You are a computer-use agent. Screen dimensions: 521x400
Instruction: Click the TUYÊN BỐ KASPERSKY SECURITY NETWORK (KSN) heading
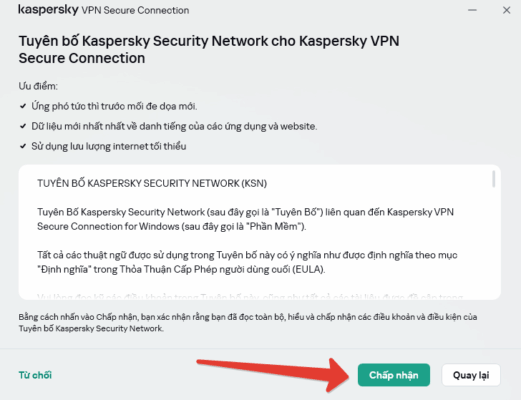pos(152,183)
